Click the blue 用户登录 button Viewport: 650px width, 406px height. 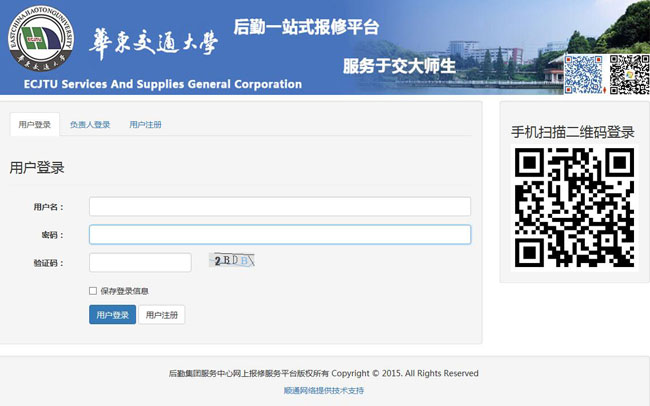pyautogui.click(x=112, y=315)
